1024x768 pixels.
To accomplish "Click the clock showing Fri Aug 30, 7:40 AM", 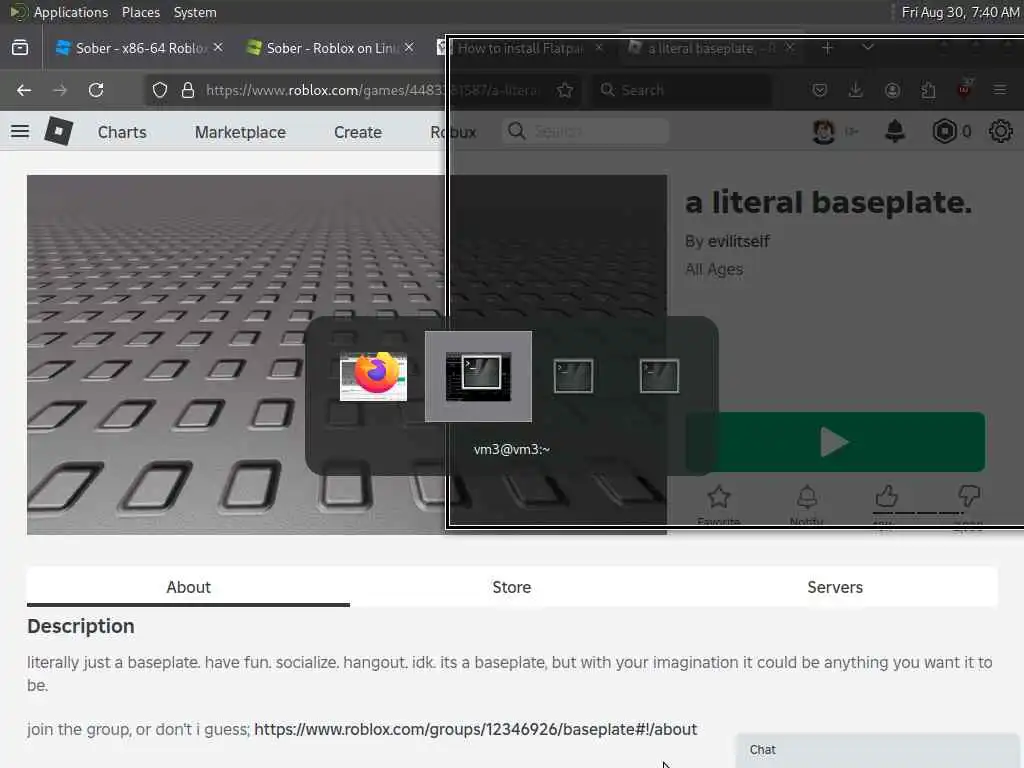I will (x=960, y=12).
